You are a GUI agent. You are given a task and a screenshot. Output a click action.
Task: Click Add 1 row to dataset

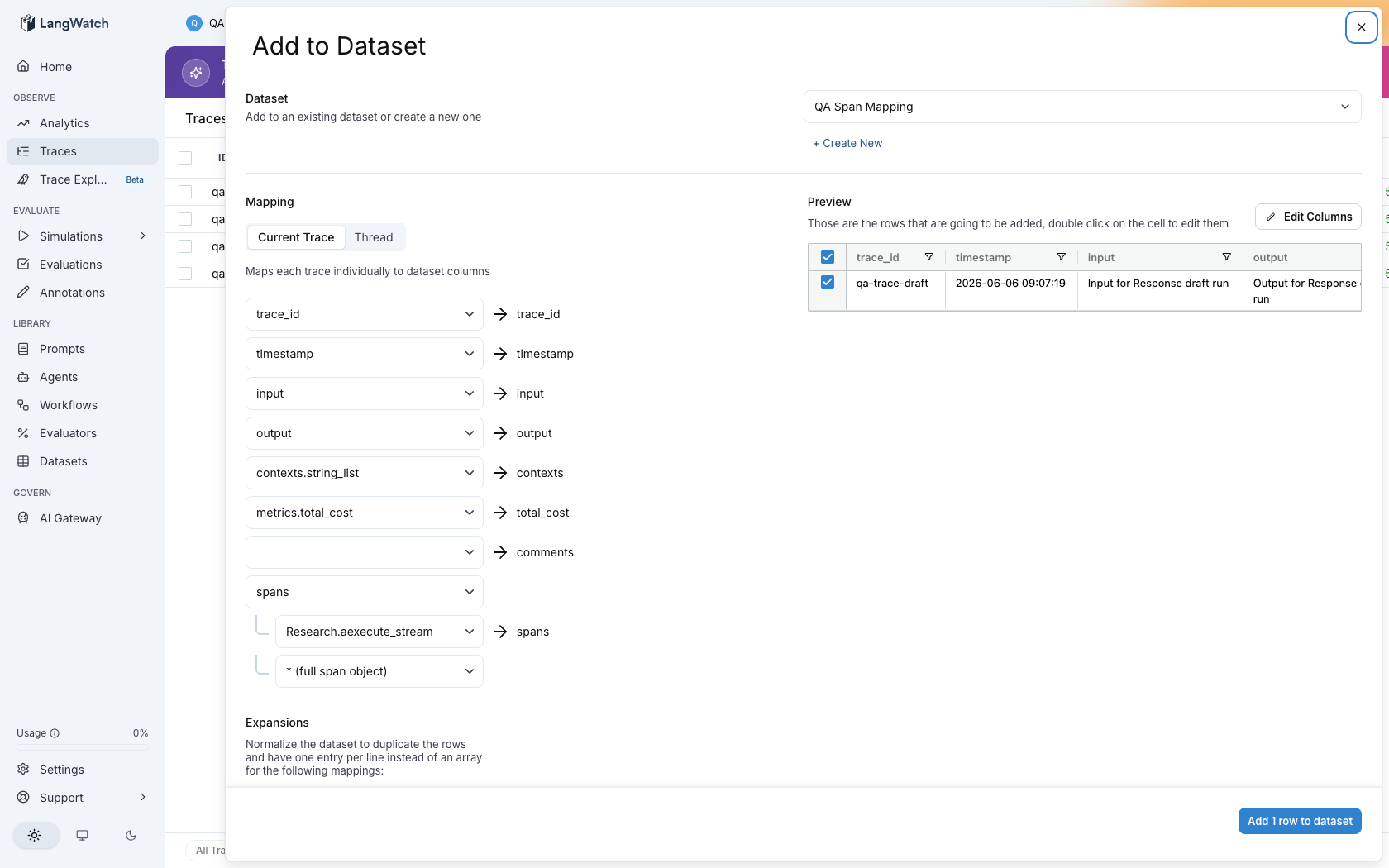pyautogui.click(x=1300, y=821)
